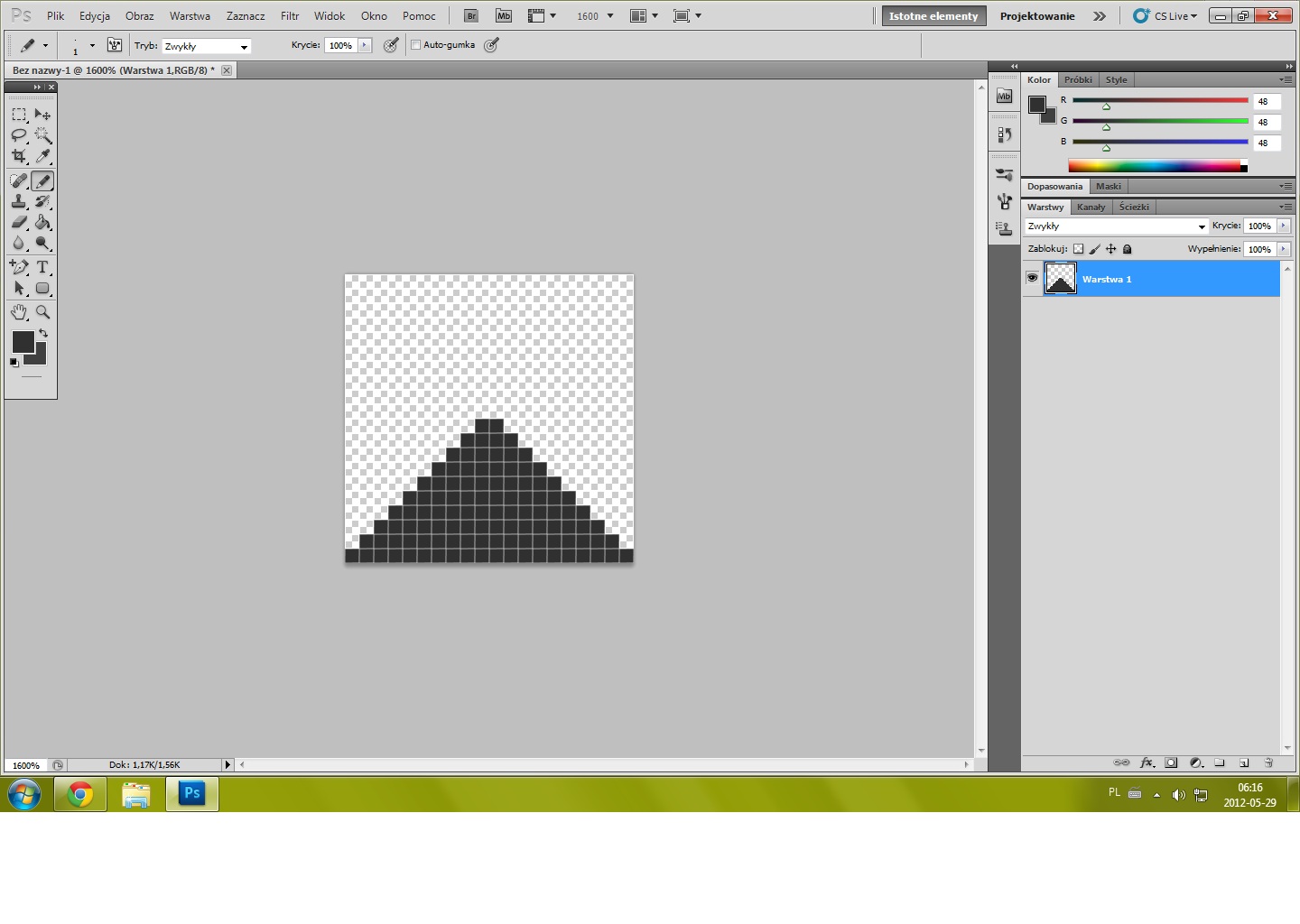
Task: Open Krycie slider arrow in options bar
Action: (365, 45)
